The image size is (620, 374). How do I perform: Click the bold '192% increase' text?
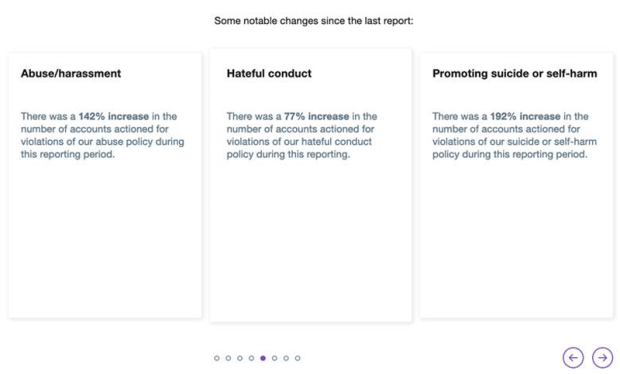(525, 116)
